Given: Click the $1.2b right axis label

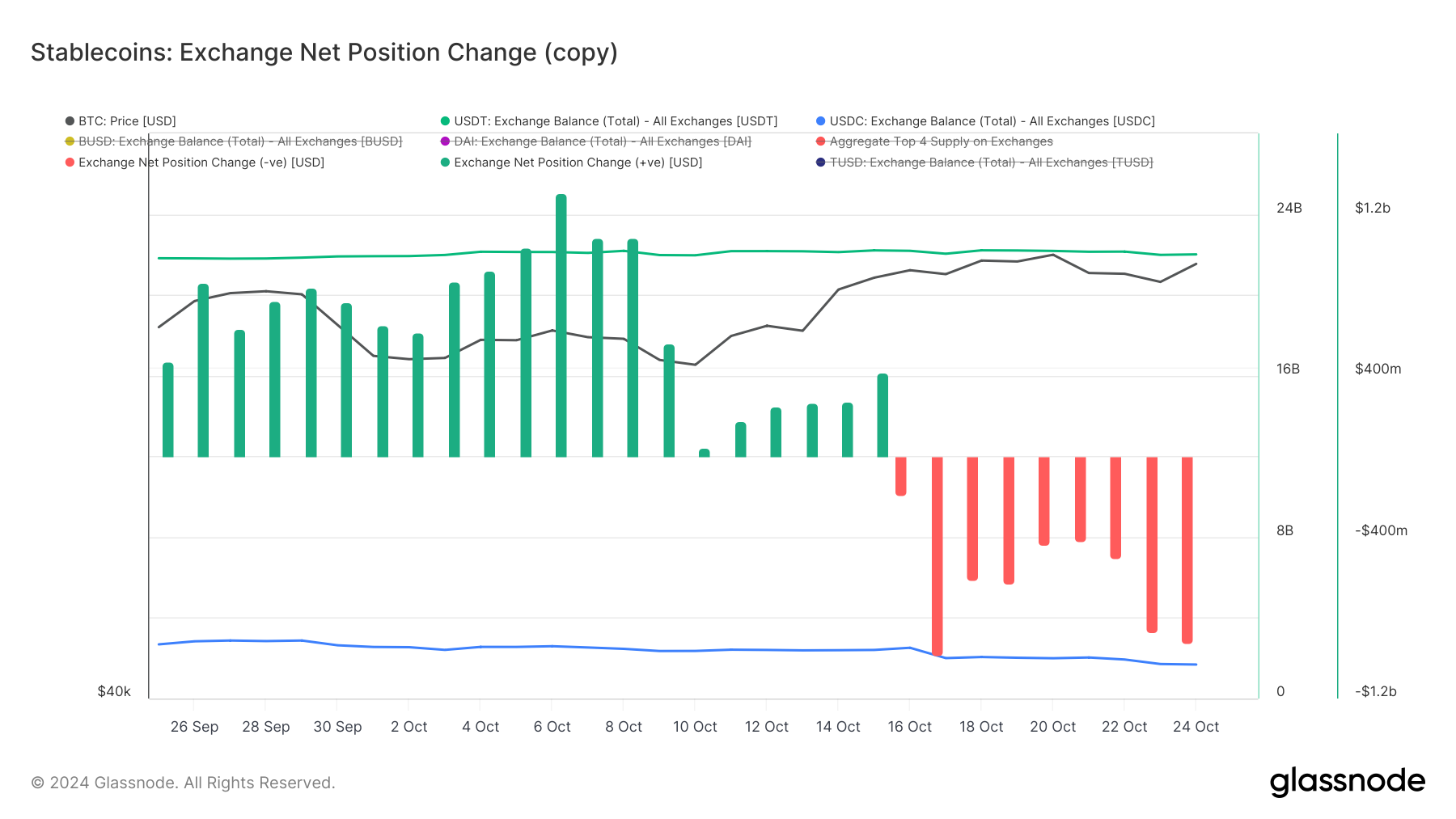Looking at the screenshot, I should coord(1373,208).
